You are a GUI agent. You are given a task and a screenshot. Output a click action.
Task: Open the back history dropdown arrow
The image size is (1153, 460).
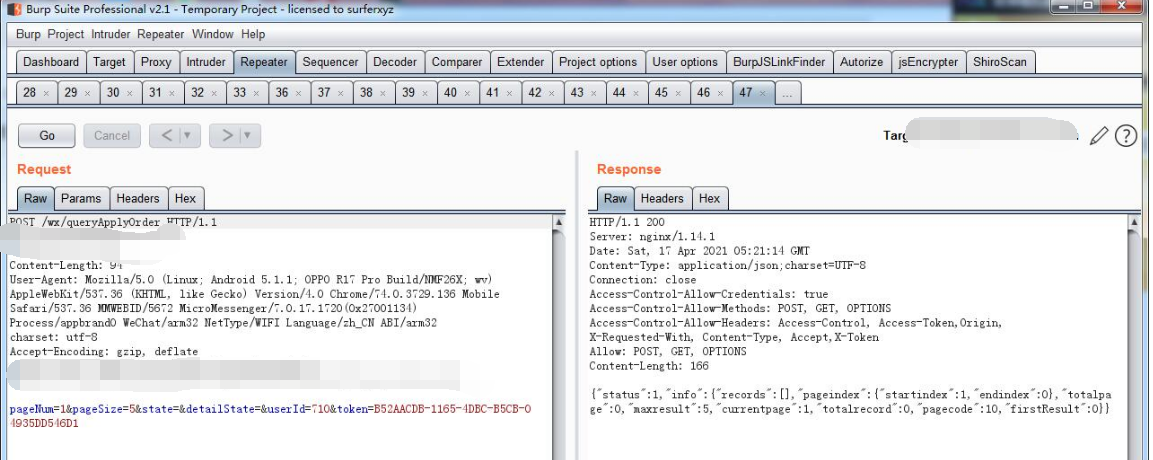tap(188, 135)
